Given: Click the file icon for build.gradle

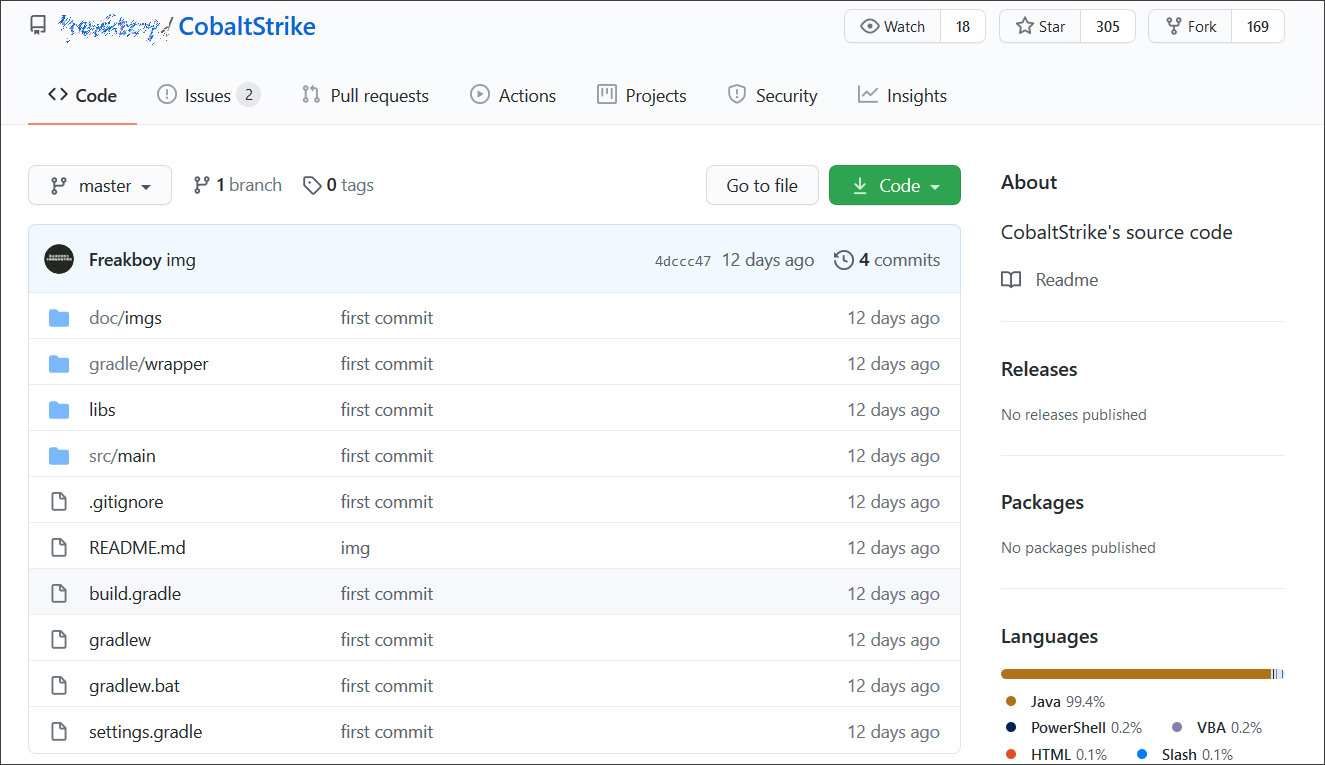Looking at the screenshot, I should click(59, 594).
